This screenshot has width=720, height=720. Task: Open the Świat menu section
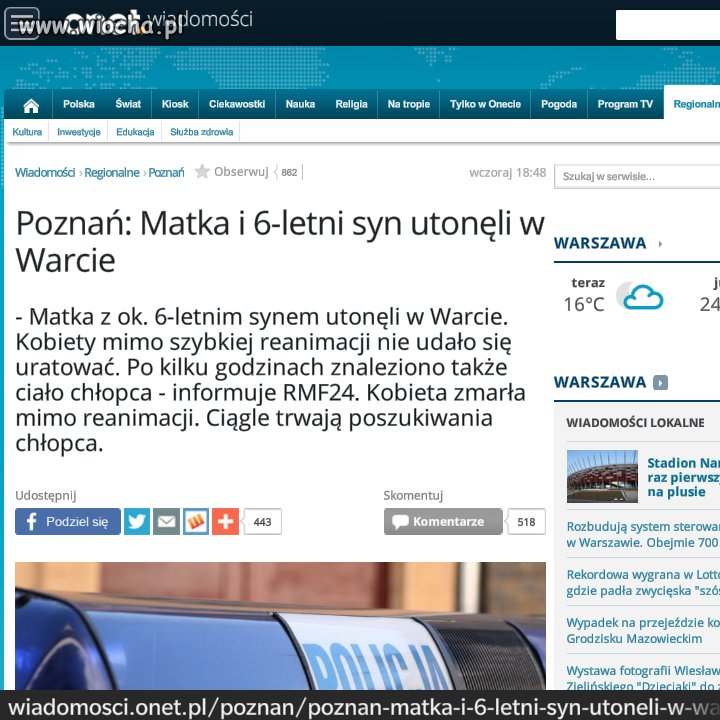pos(128,104)
